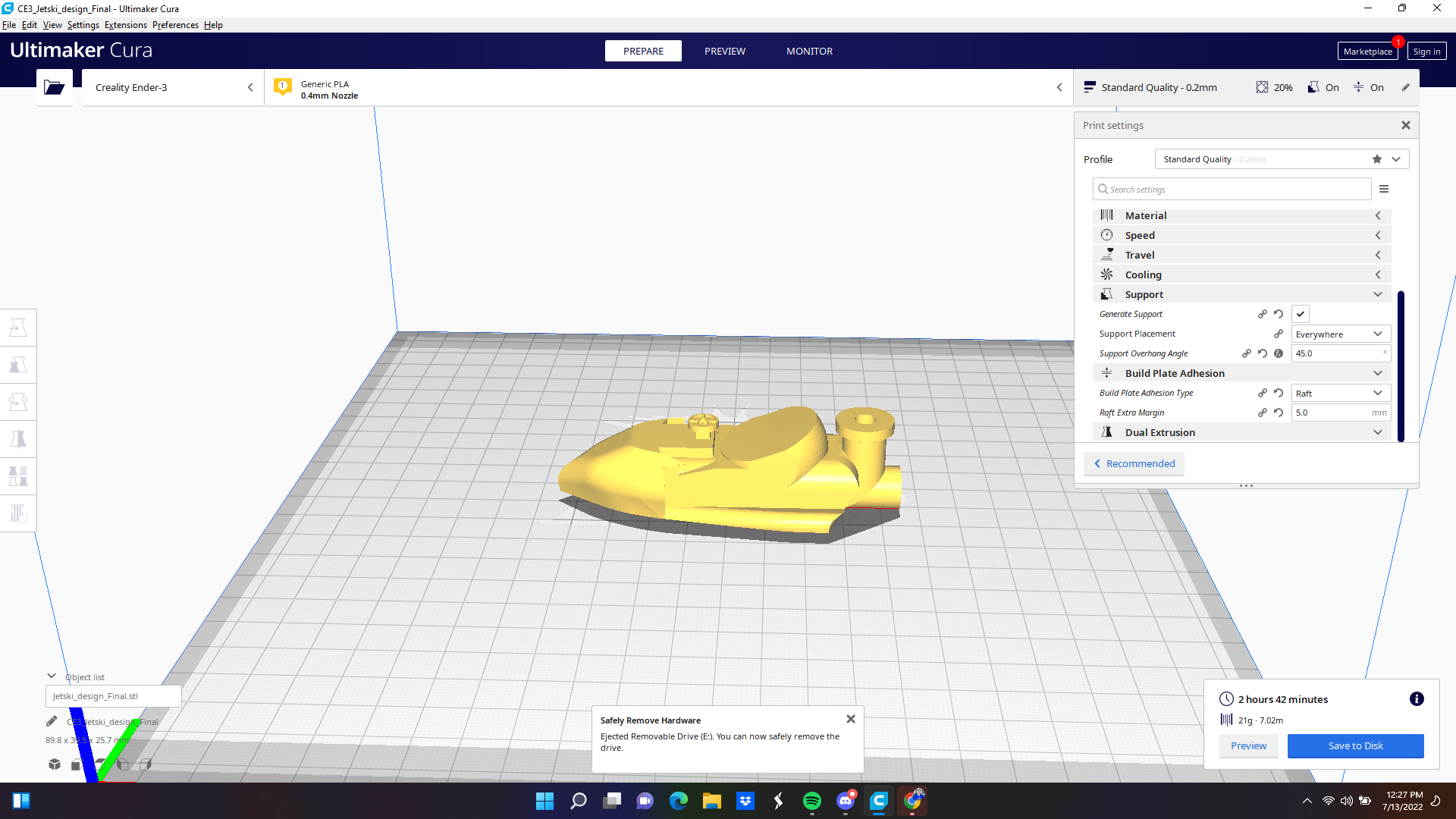Open Generic PLA material selector
The image size is (1456, 819).
[x=668, y=87]
